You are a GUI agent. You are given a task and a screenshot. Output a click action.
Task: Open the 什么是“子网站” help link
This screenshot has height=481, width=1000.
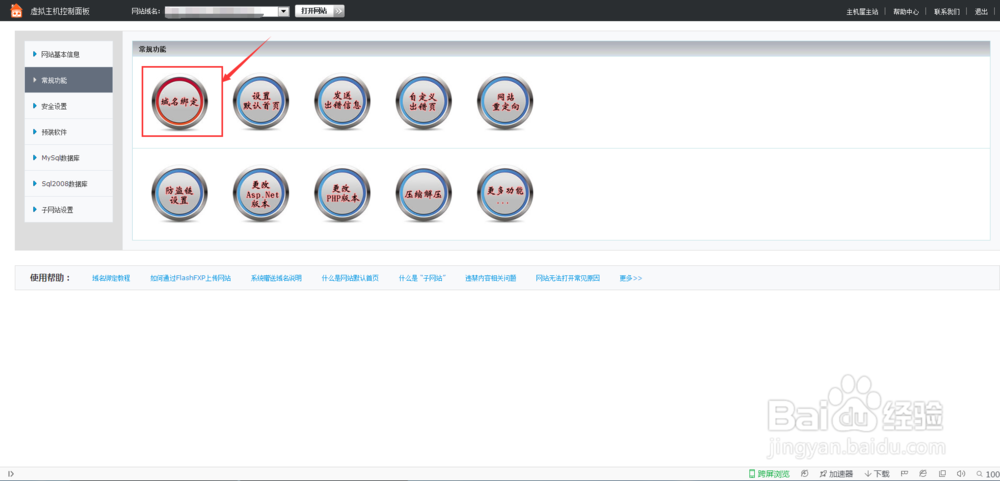[x=422, y=278]
